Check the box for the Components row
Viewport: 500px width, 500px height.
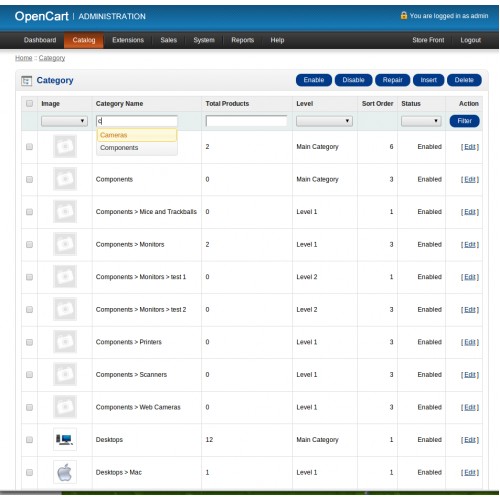click(x=29, y=179)
